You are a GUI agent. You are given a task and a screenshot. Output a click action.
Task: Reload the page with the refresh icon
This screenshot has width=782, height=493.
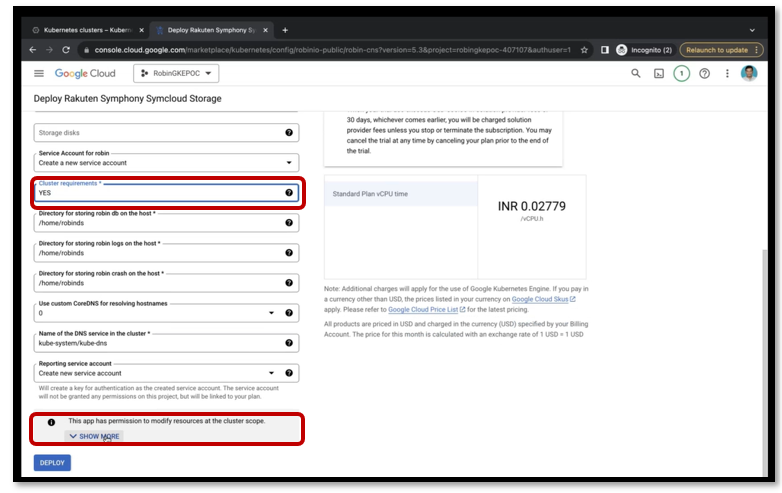pos(66,50)
